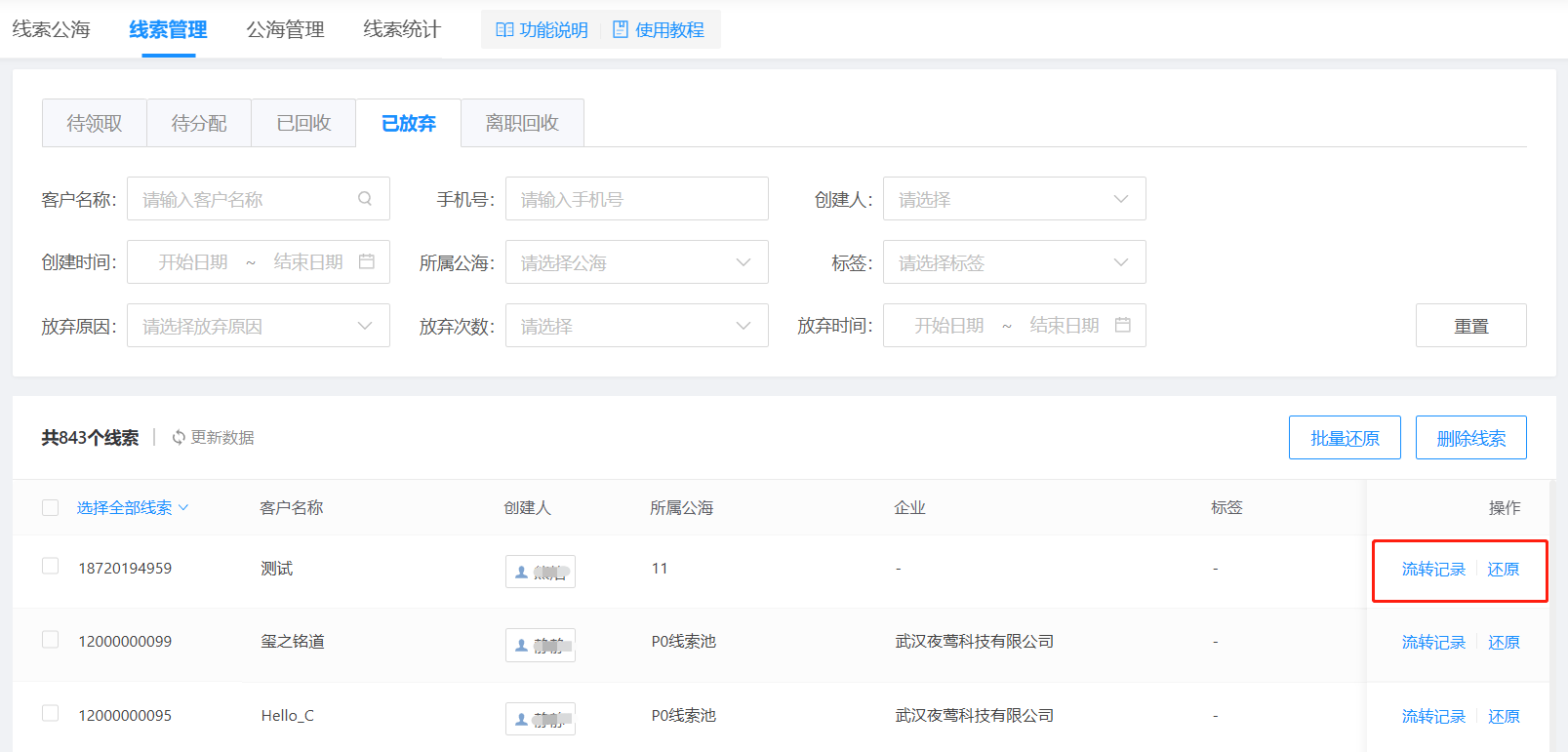Click P0线索池 in 玺之铭道 row

point(684,642)
